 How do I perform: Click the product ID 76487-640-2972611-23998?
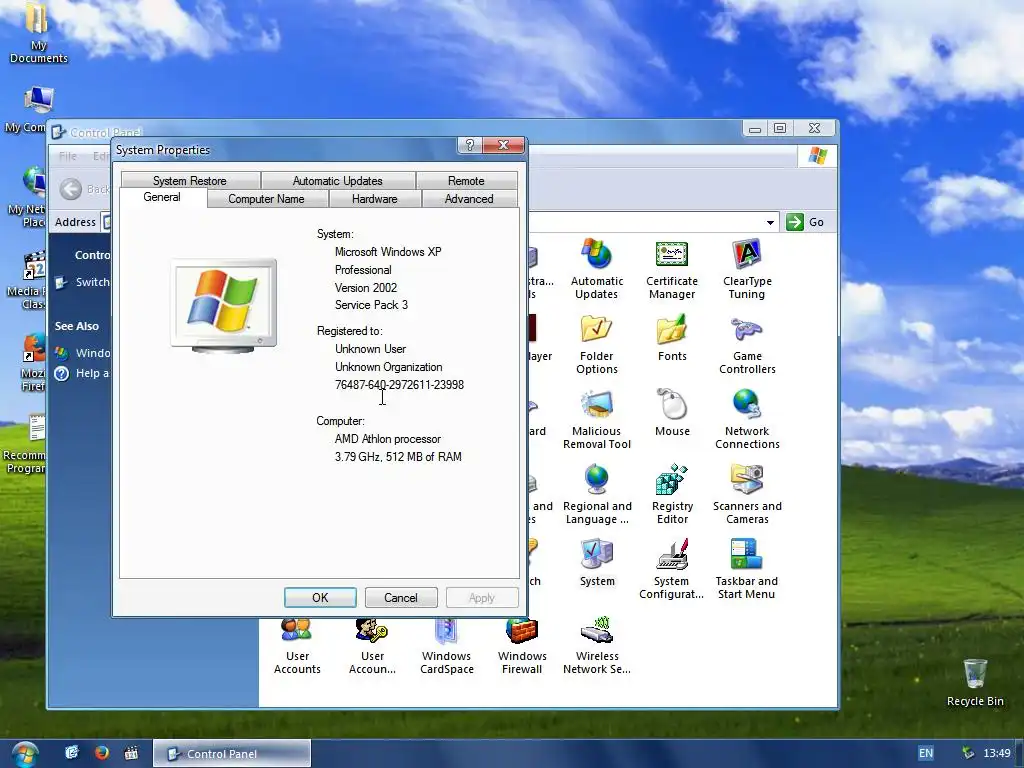399,385
